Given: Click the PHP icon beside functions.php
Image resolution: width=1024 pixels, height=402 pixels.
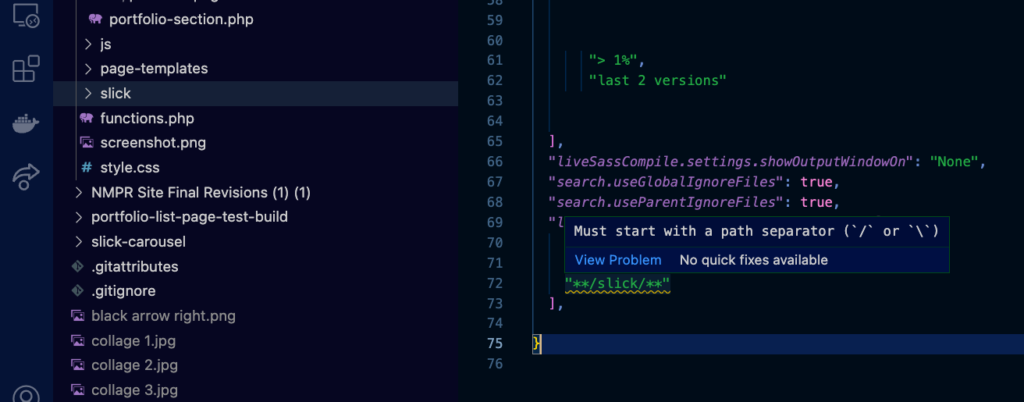Looking at the screenshot, I should (x=87, y=118).
